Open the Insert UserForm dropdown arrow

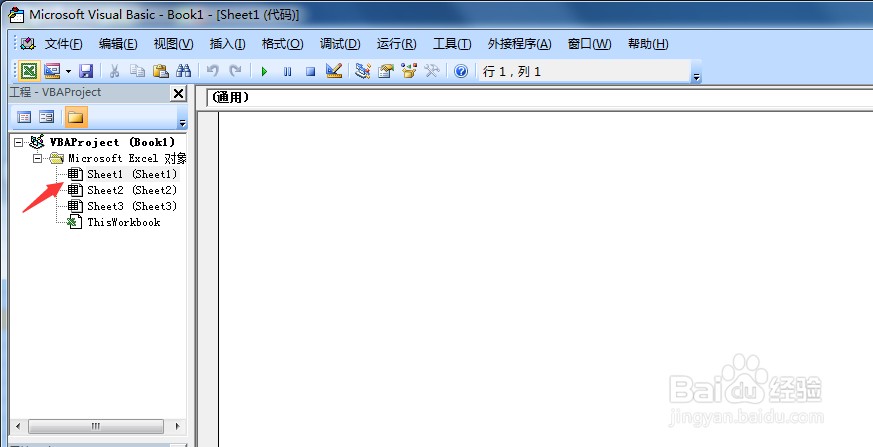point(68,71)
